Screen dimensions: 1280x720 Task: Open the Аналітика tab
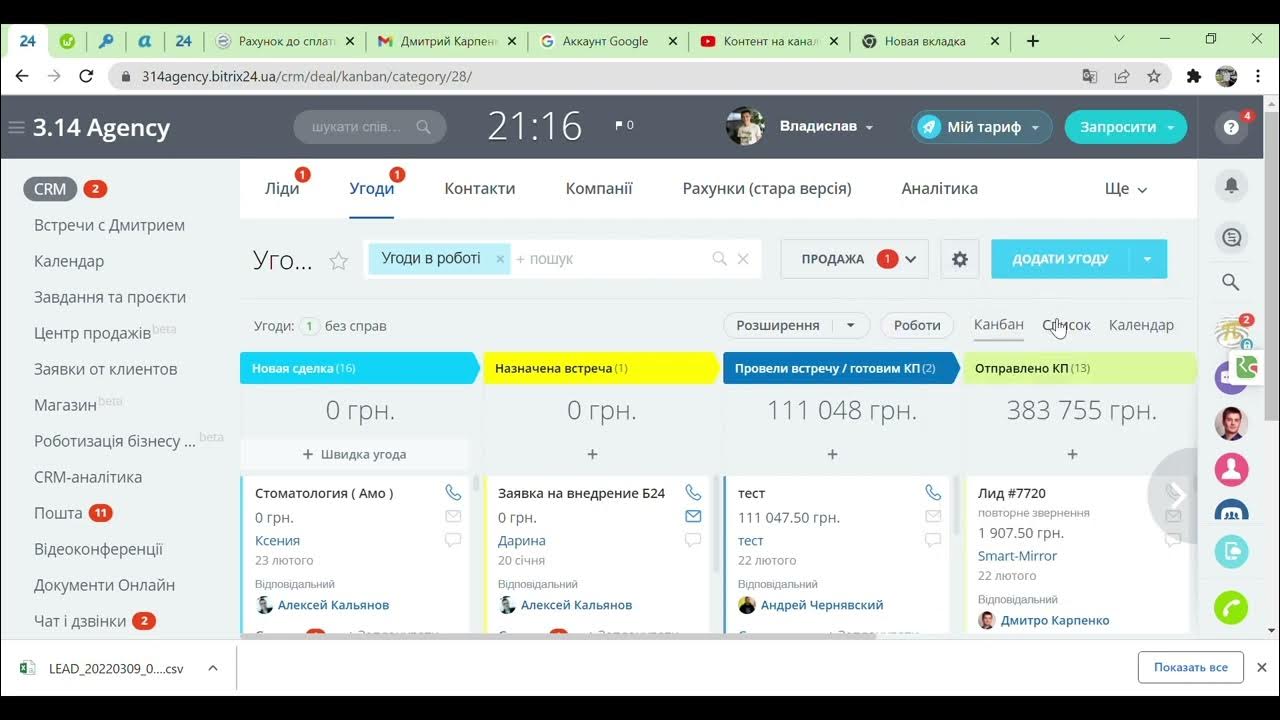tap(940, 188)
